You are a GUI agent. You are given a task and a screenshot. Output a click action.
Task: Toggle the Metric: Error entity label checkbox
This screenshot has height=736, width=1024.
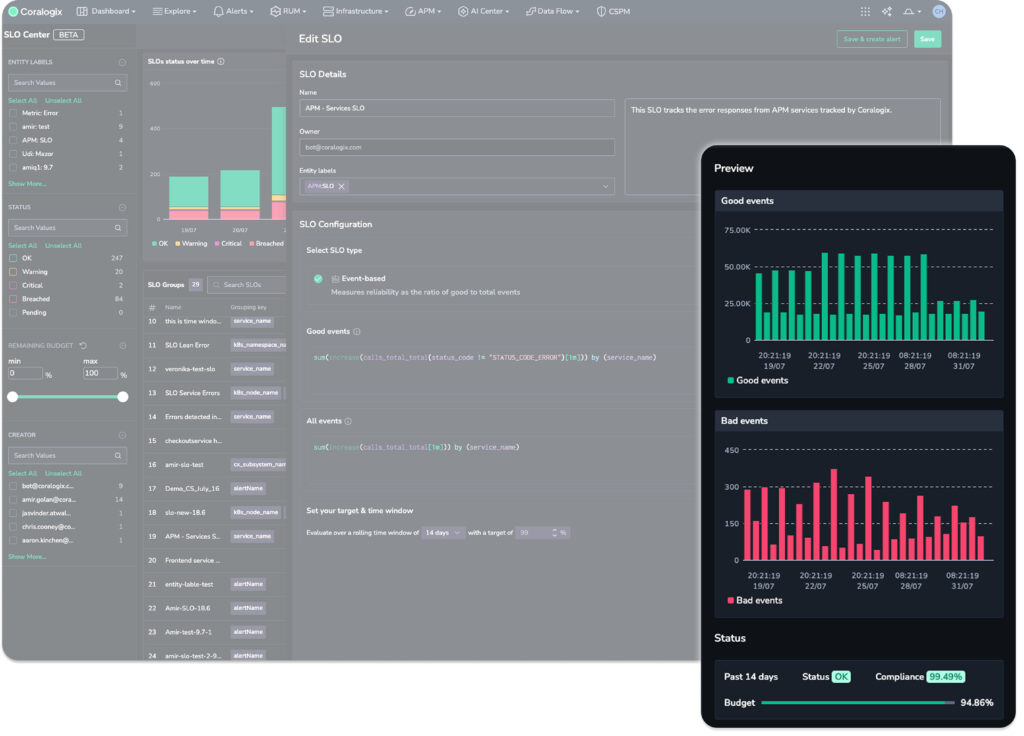(x=13, y=113)
